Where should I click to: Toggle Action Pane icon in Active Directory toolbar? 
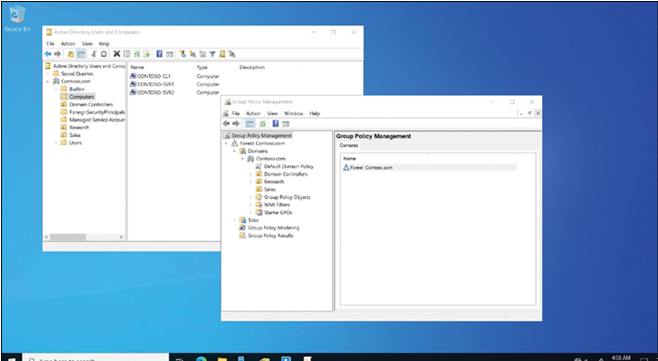169,54
